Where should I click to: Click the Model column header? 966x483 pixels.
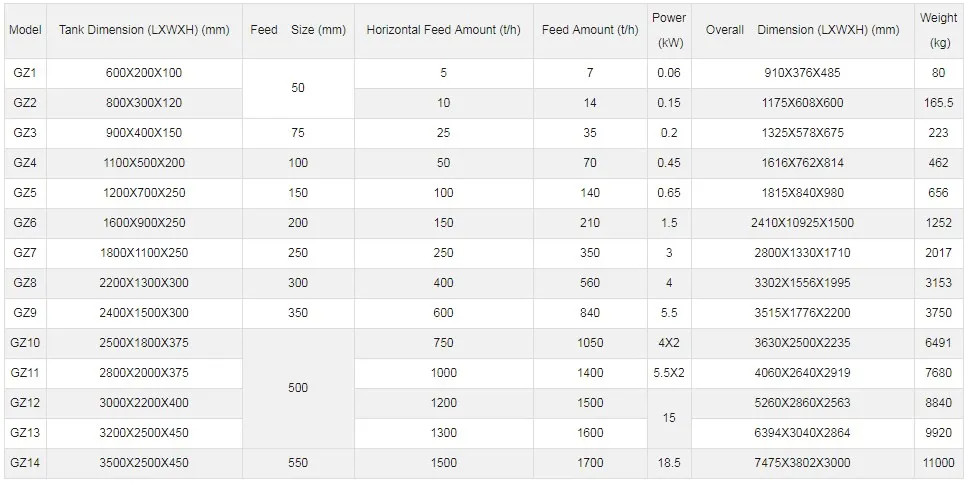[23, 30]
